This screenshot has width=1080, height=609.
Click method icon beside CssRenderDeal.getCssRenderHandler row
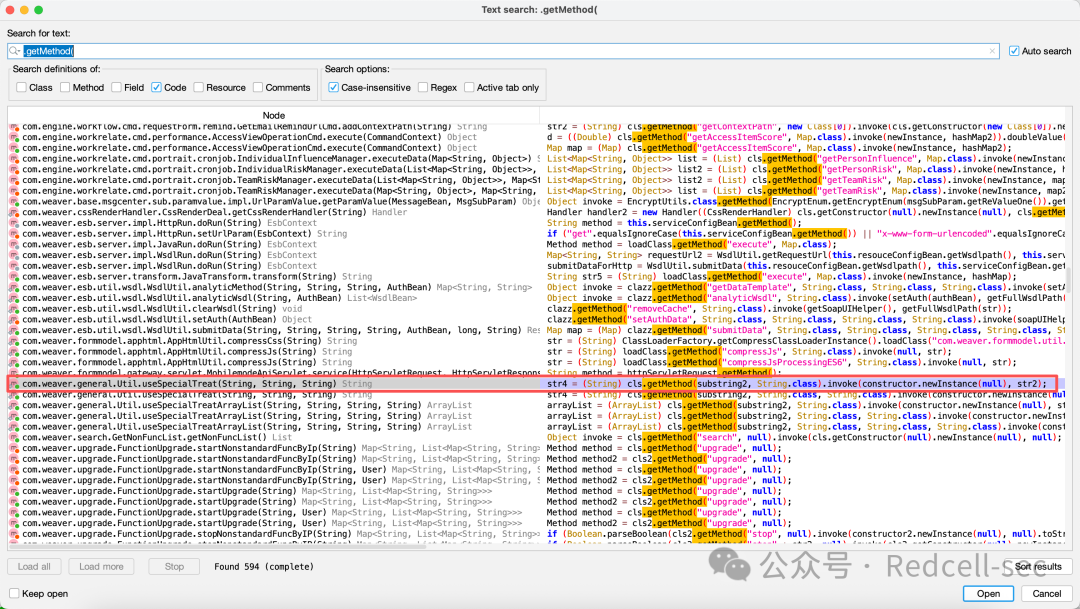14,212
